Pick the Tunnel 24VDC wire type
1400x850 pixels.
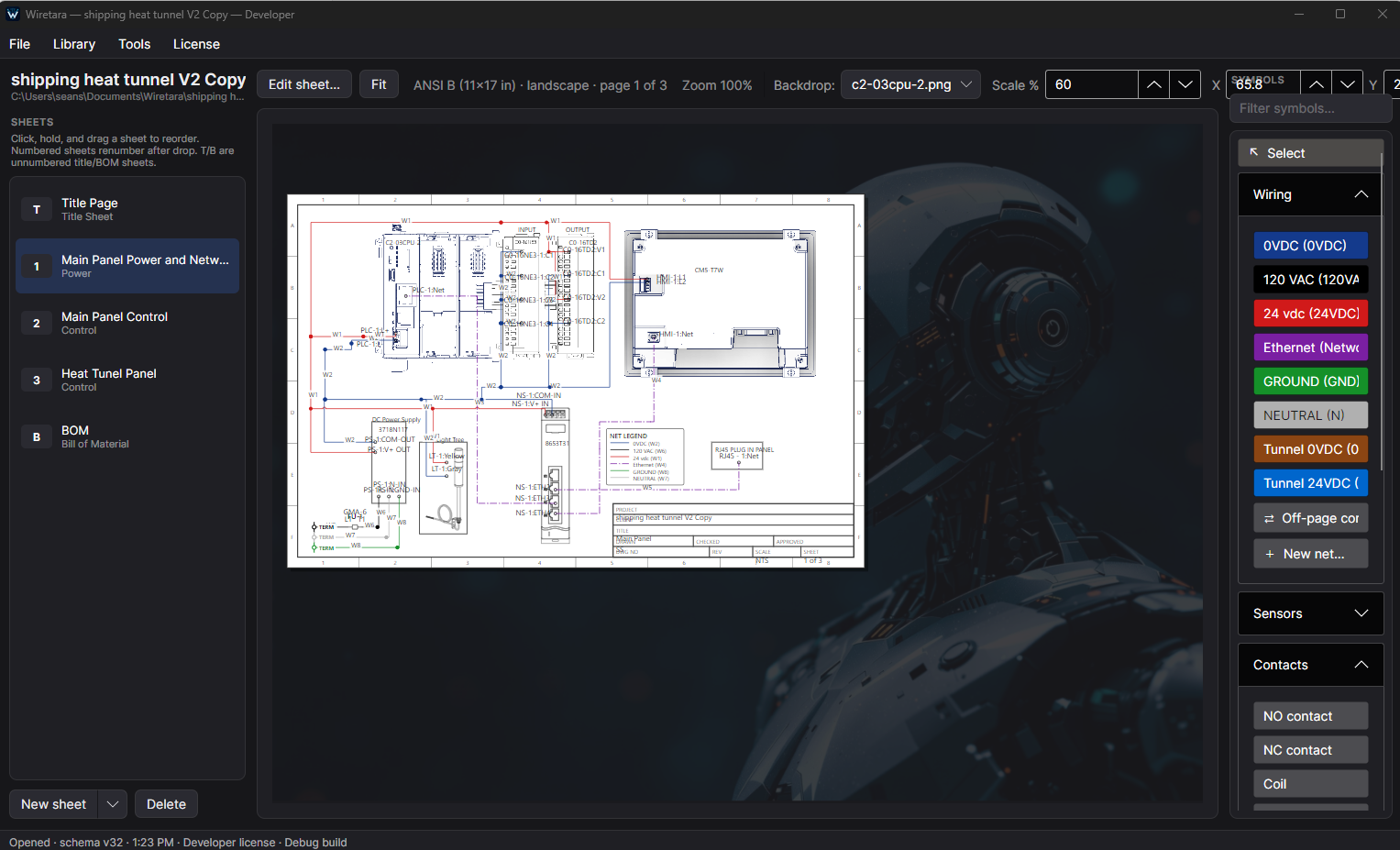tap(1310, 483)
